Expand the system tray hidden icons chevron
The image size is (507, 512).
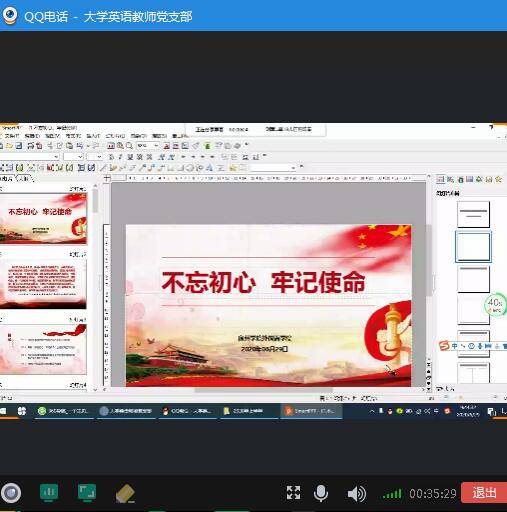[372, 411]
